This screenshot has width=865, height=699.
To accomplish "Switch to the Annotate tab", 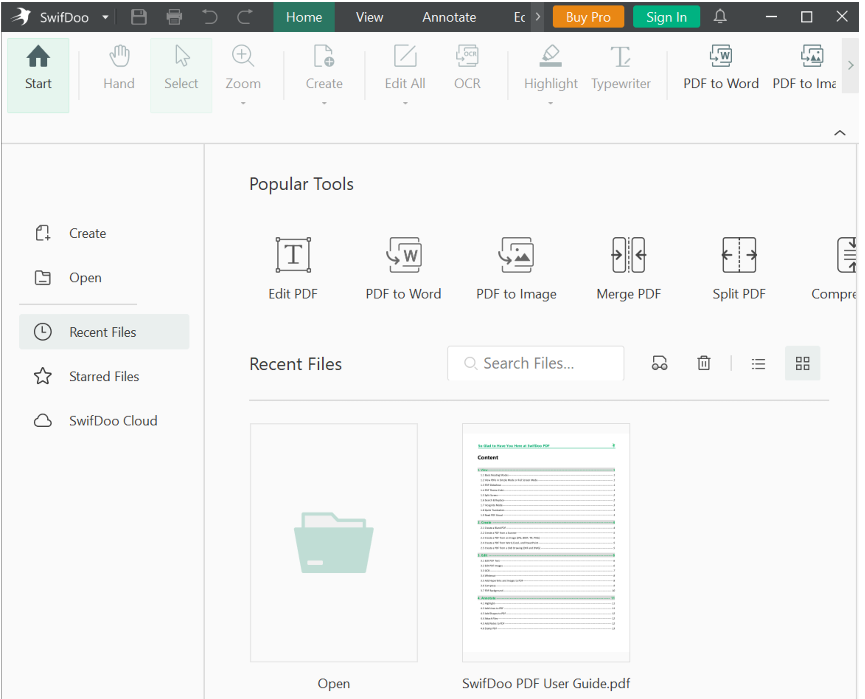I will tap(449, 17).
